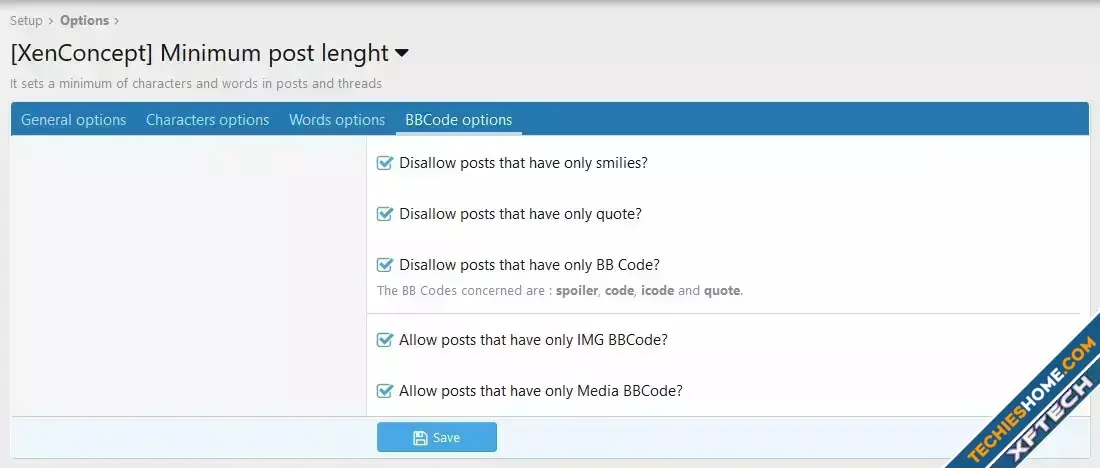Click the BB Codes concerned hint text
This screenshot has height=468, width=1100.
560,291
